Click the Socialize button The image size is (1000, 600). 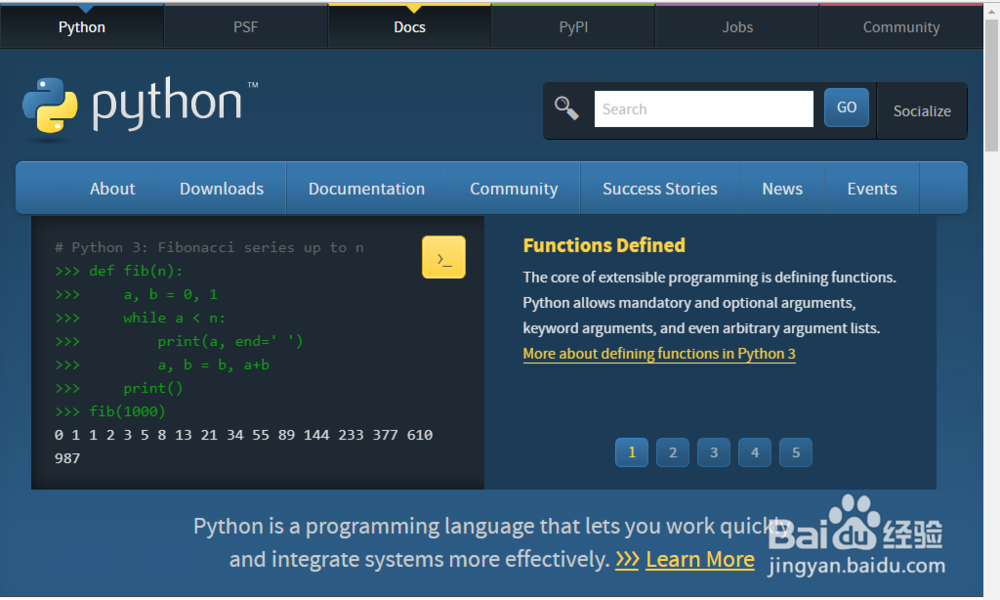(921, 110)
